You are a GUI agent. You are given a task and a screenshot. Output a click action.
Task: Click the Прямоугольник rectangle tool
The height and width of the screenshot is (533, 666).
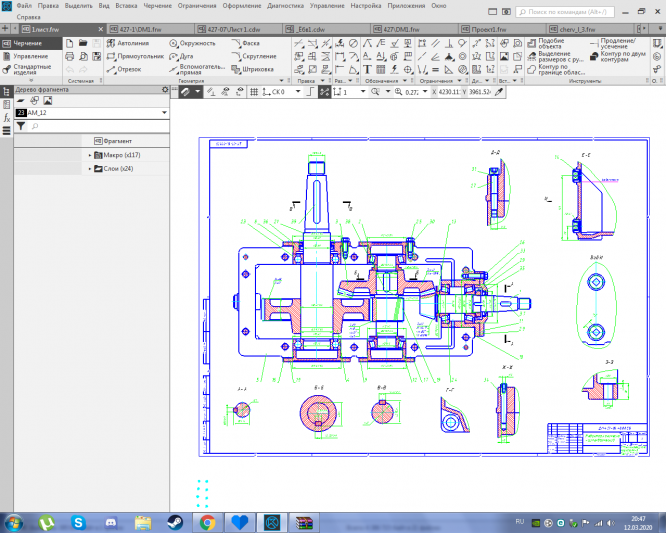tap(139, 57)
